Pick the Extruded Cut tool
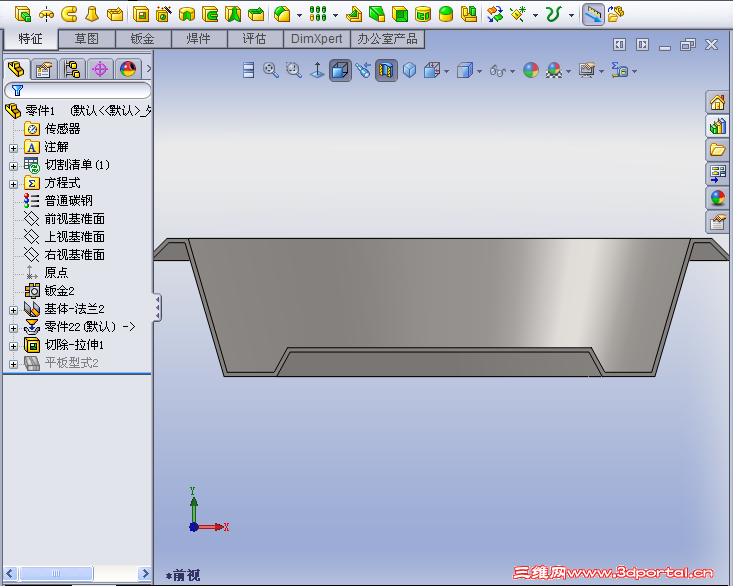The width and height of the screenshot is (733, 586). point(141,14)
